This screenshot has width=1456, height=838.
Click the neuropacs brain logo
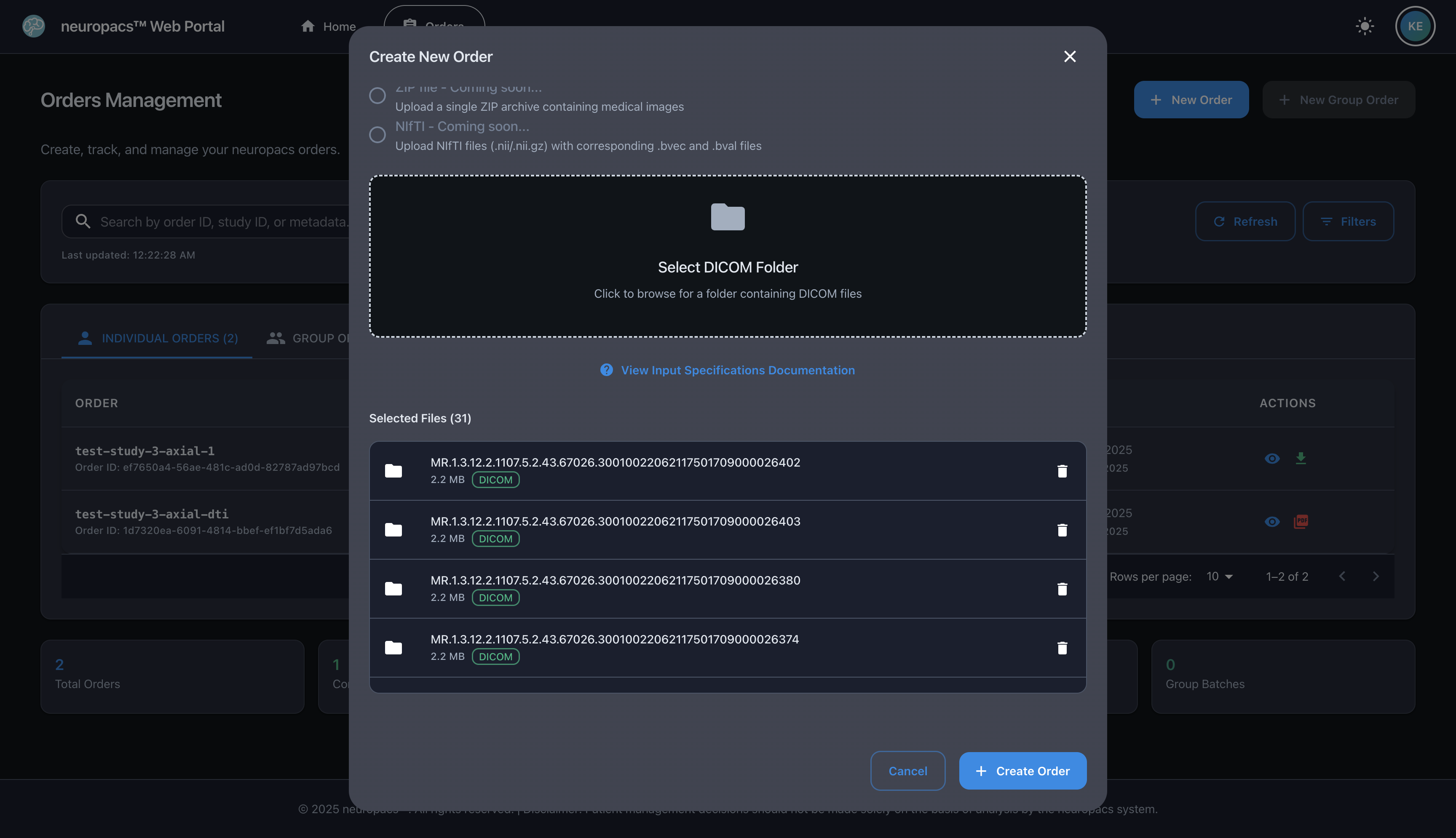click(x=33, y=26)
